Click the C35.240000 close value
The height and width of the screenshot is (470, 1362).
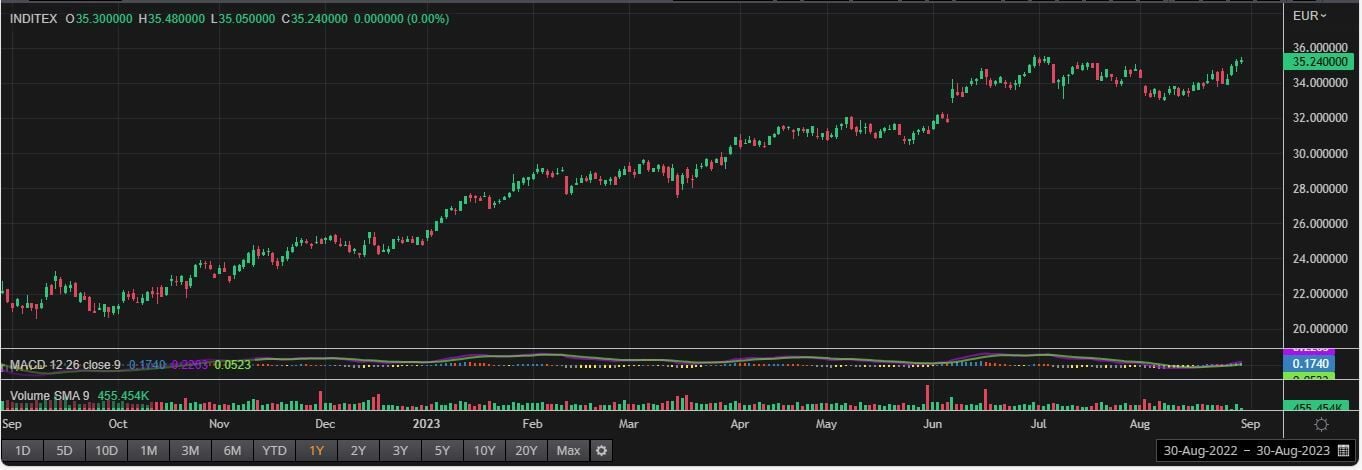(x=315, y=19)
